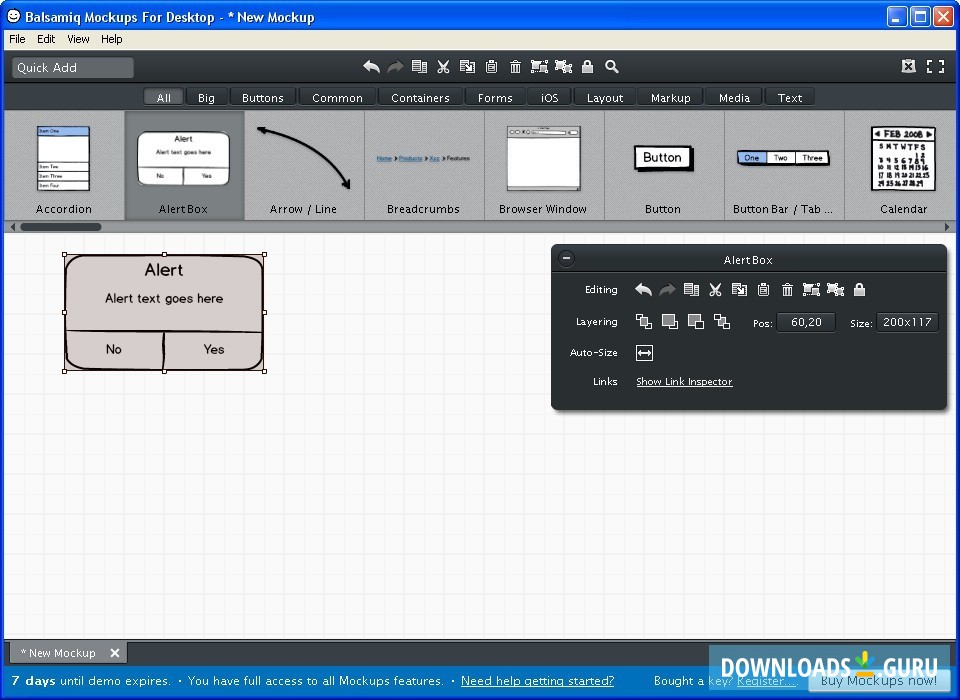The width and height of the screenshot is (960, 700).
Task: Toggle Auto-Size for the AlertBox
Action: tap(644, 352)
